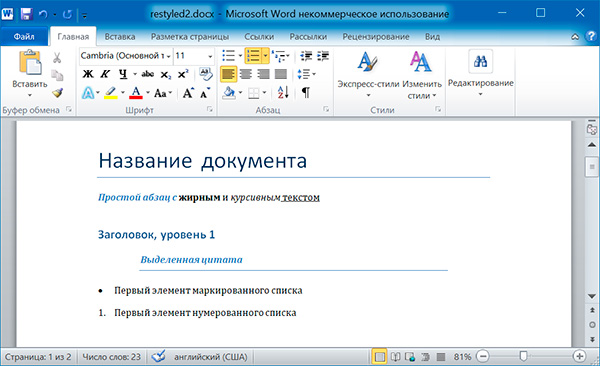Activate the Format Painter brush
This screenshot has width=600, height=366.
click(x=57, y=93)
